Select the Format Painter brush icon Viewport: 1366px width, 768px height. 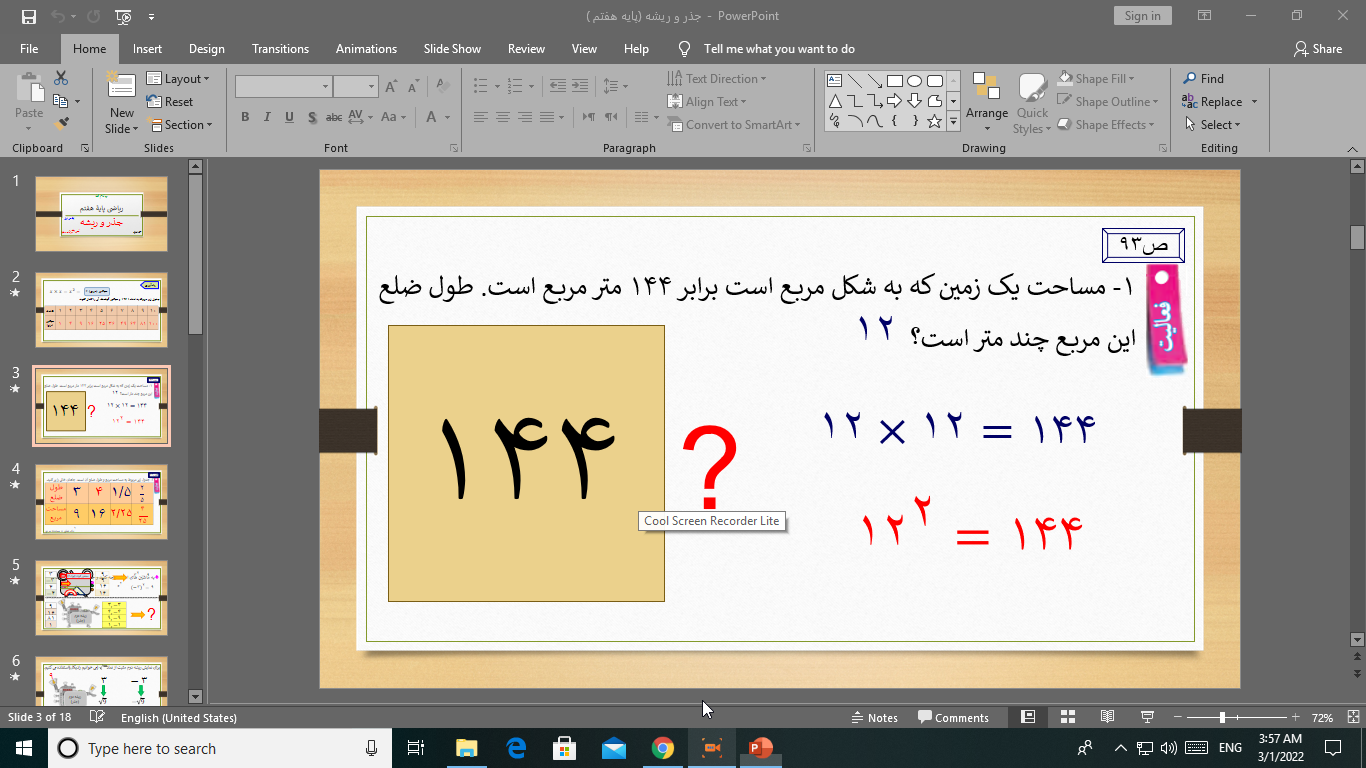coord(62,124)
